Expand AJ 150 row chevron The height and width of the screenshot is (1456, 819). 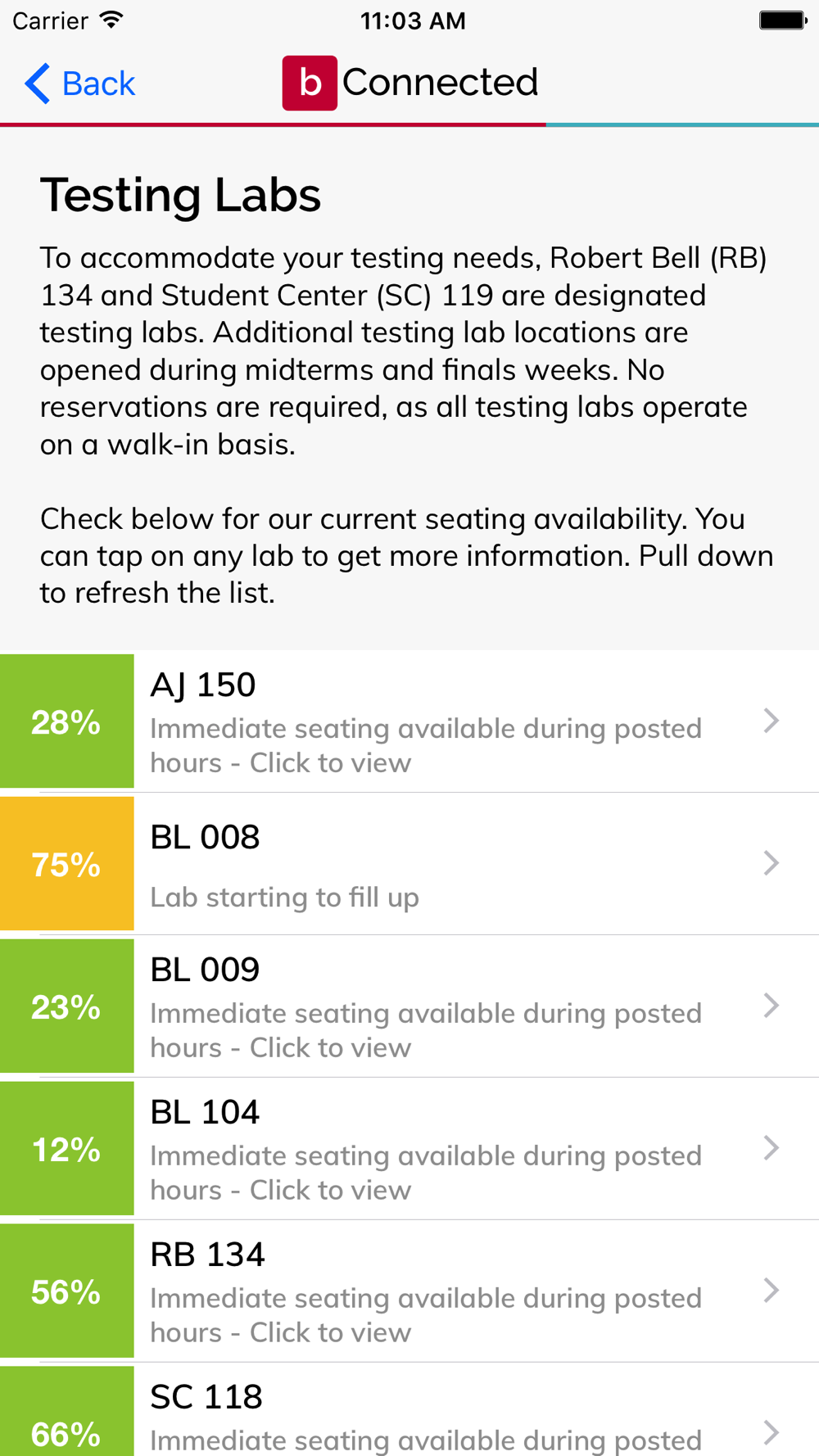coord(770,721)
